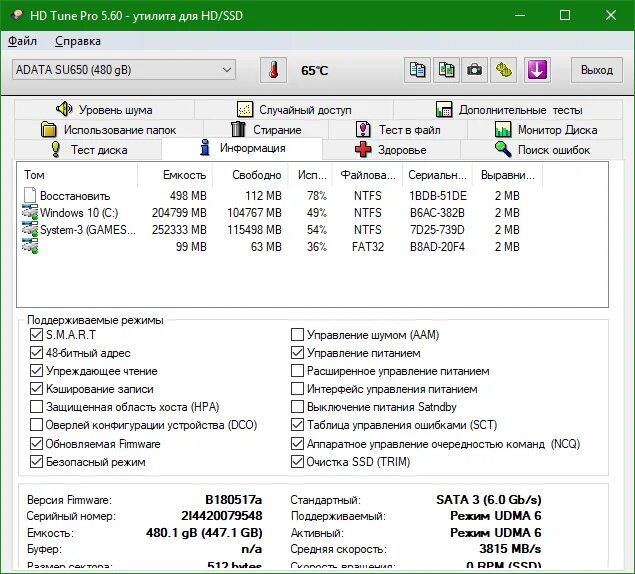Toggle Расширенное управление питанием checkbox
The width and height of the screenshot is (635, 574).
(x=297, y=371)
